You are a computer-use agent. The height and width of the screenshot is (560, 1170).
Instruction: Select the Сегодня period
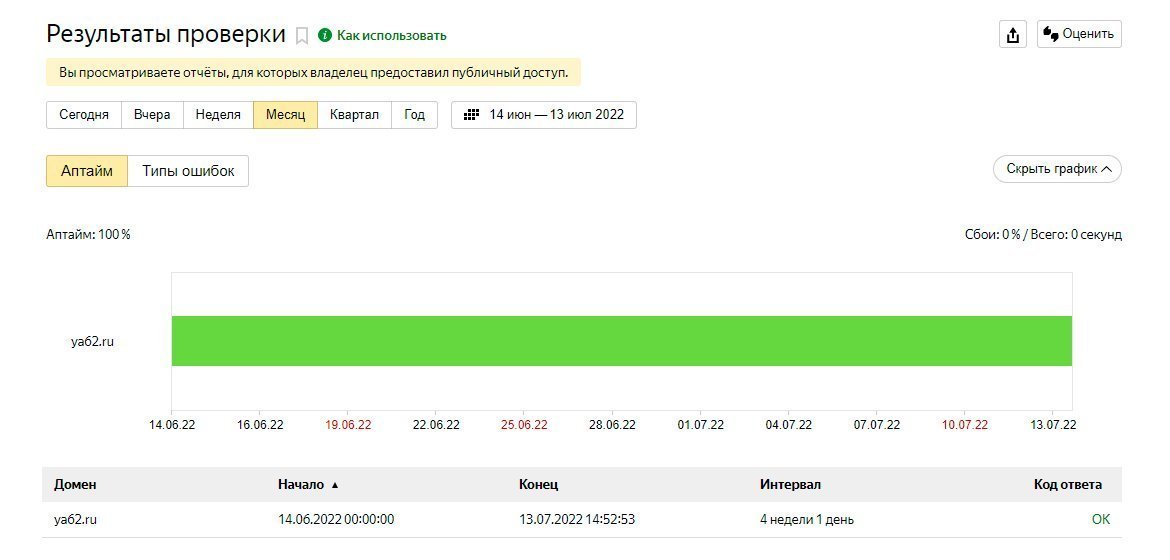(x=84, y=115)
